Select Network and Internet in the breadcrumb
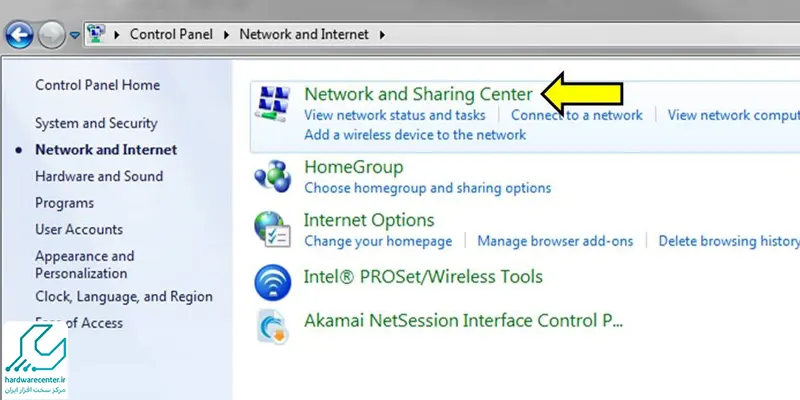The width and height of the screenshot is (800, 400). (304, 34)
